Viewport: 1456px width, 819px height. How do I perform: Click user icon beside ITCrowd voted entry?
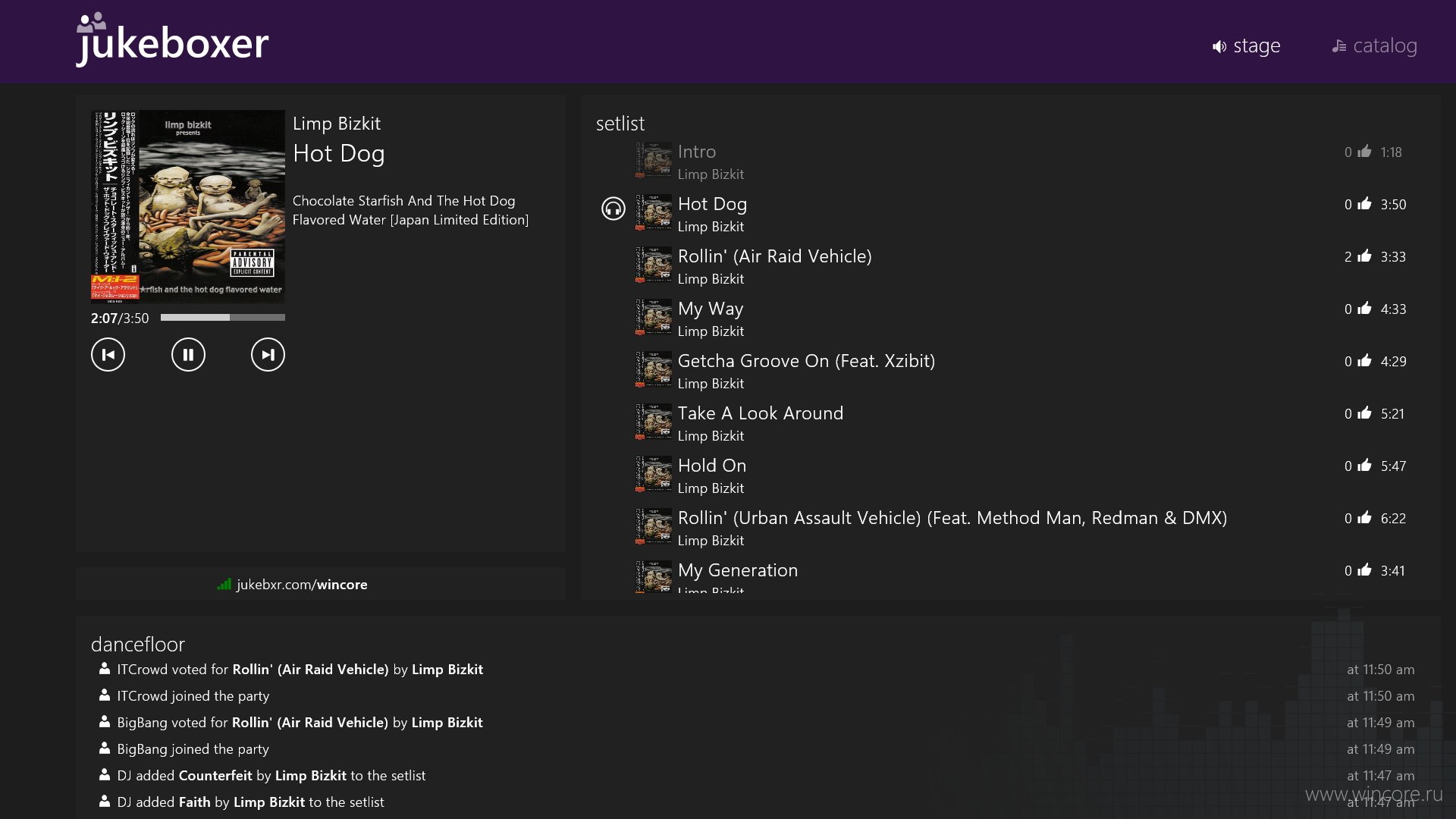[105, 669]
